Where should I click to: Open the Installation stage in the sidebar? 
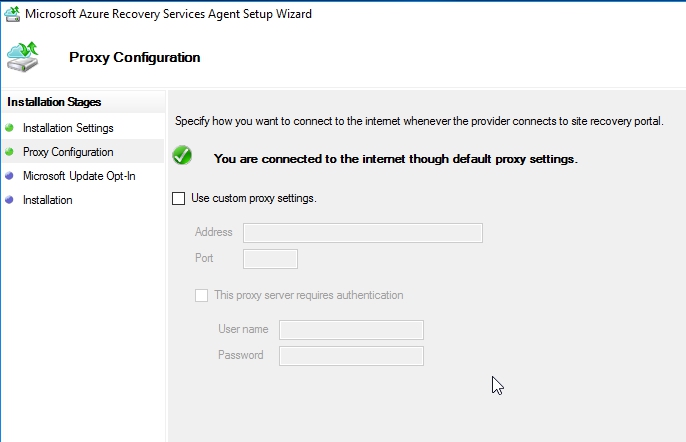(x=48, y=200)
